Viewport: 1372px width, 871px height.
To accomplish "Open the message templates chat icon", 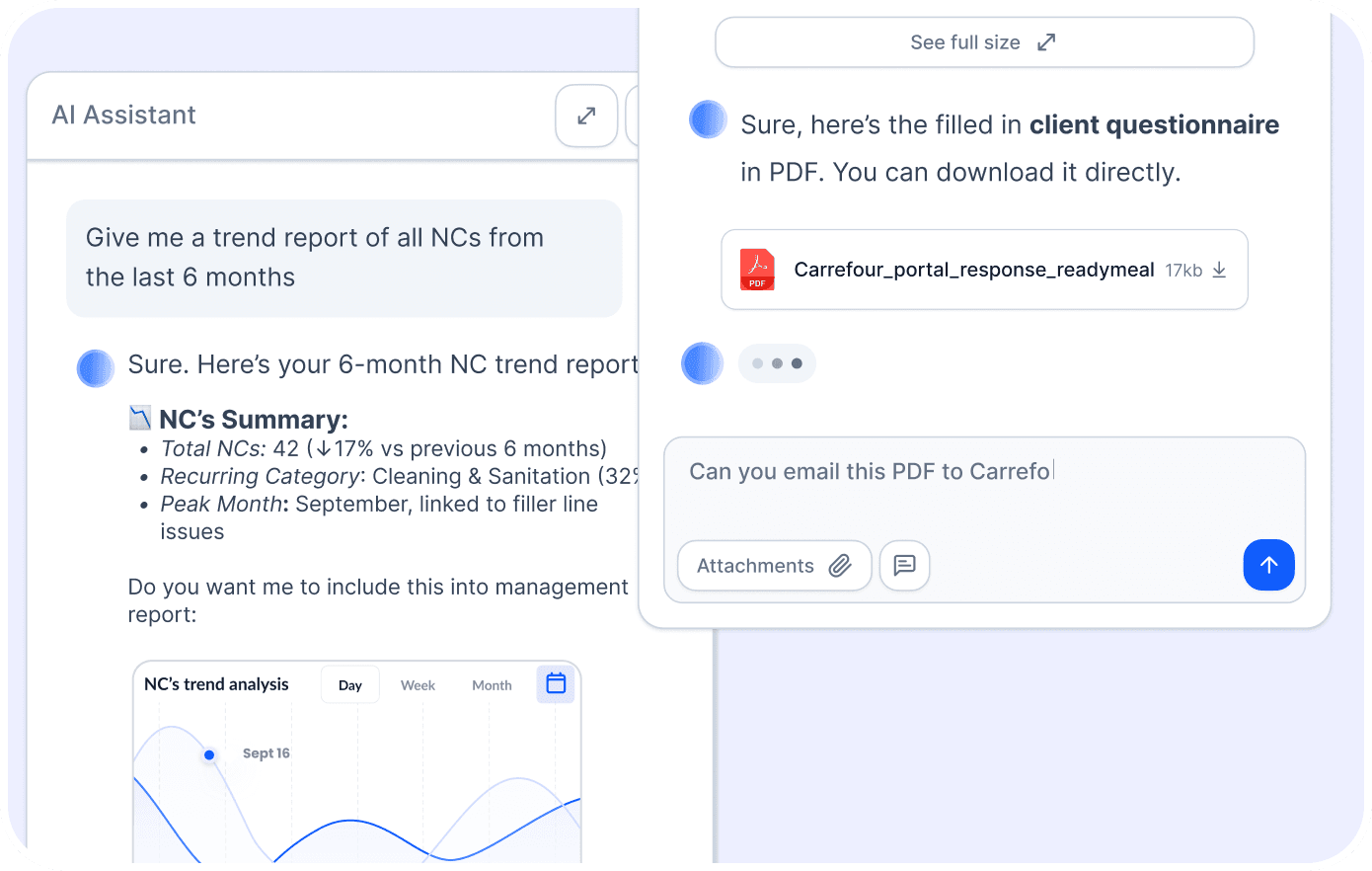I will pyautogui.click(x=904, y=566).
